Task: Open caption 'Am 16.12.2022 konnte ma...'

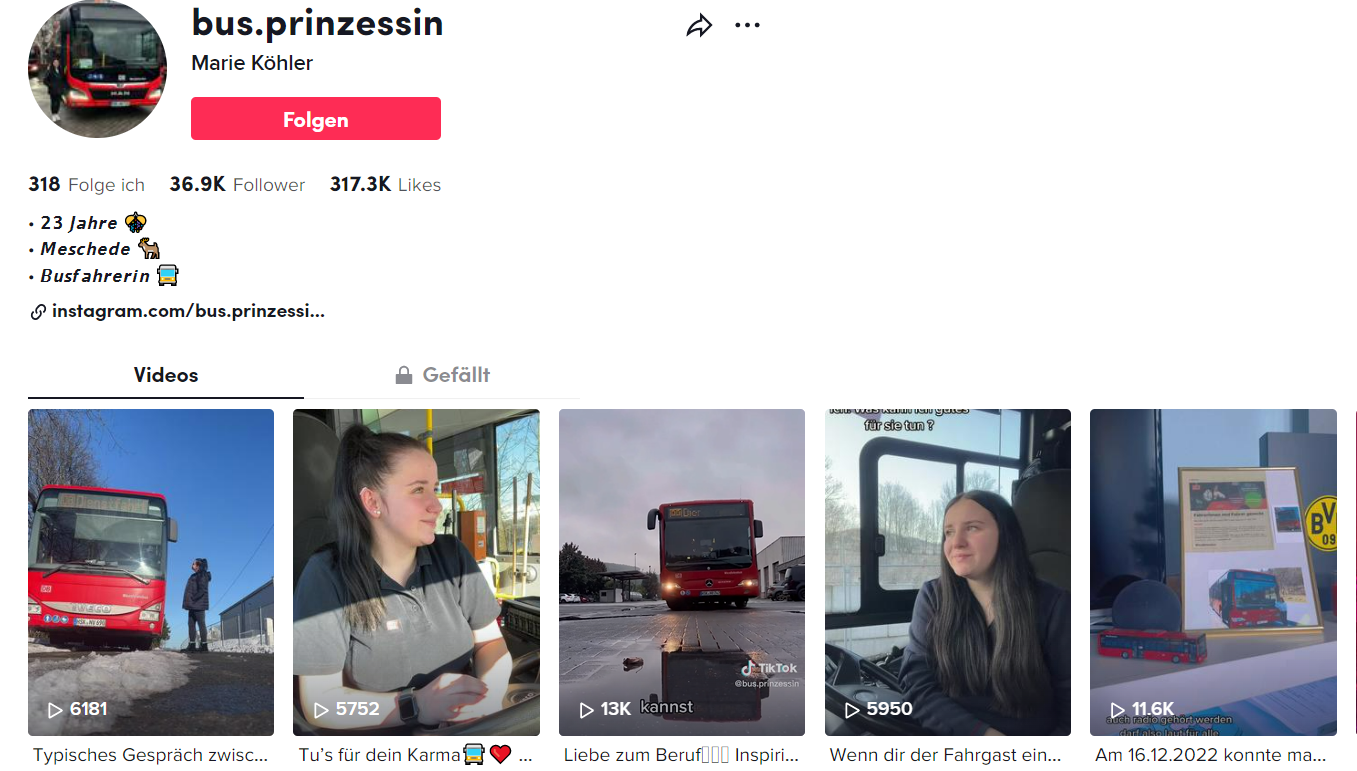Action: (1211, 755)
